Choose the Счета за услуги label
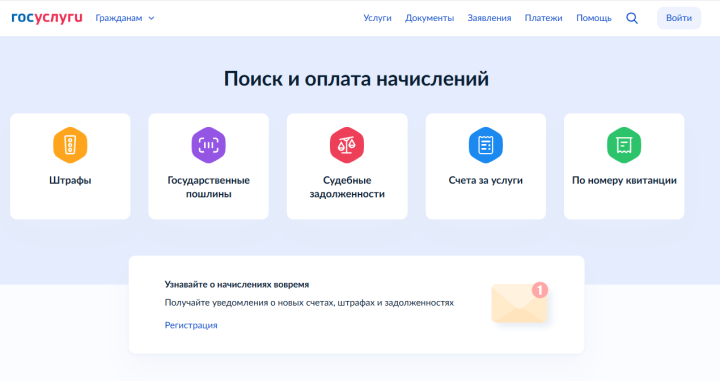The image size is (720, 381). click(x=485, y=180)
